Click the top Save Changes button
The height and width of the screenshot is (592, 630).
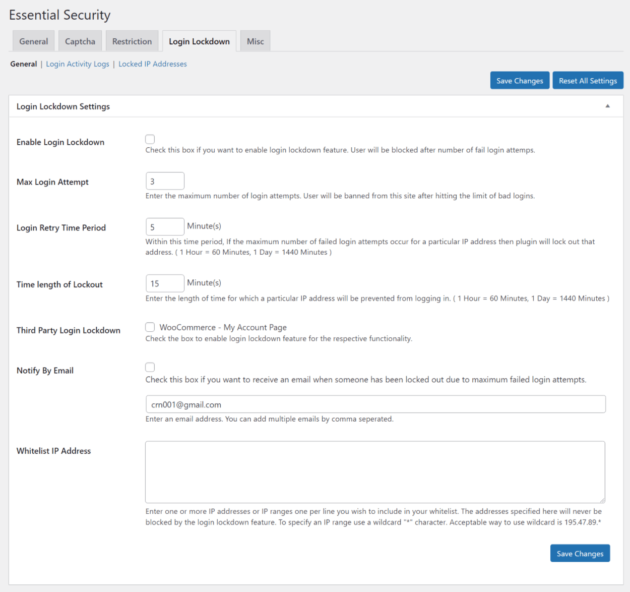[520, 80]
